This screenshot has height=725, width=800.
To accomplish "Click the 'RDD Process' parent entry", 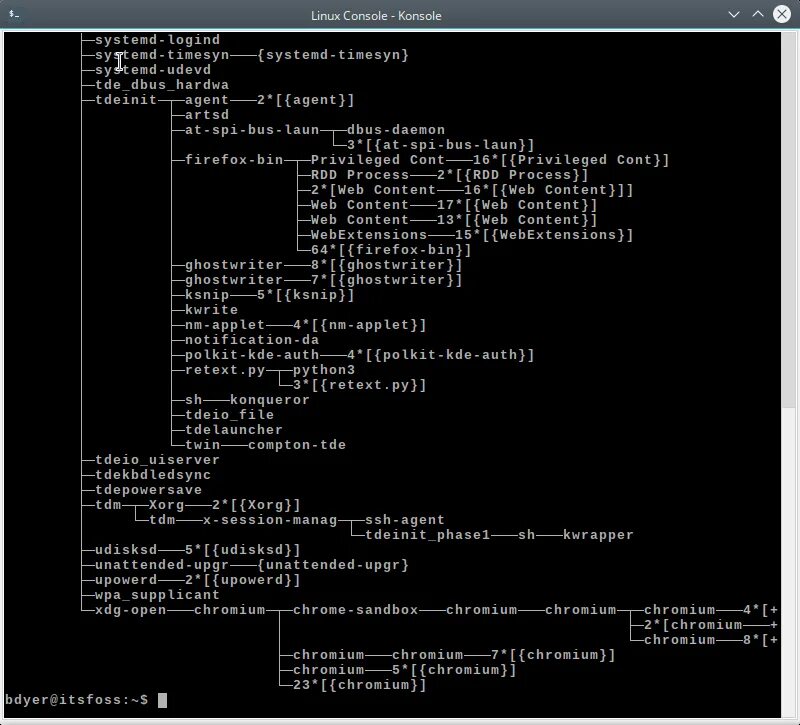I will [x=360, y=174].
